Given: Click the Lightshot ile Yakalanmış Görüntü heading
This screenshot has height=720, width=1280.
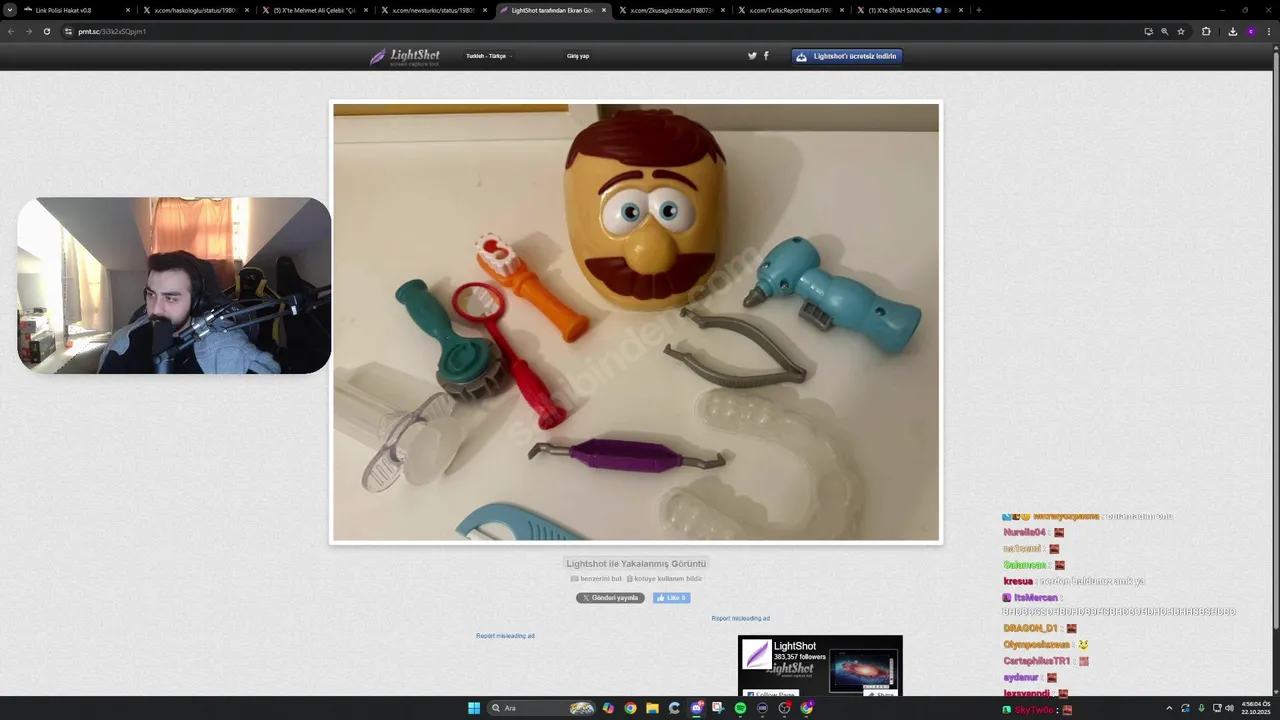Looking at the screenshot, I should pos(636,564).
